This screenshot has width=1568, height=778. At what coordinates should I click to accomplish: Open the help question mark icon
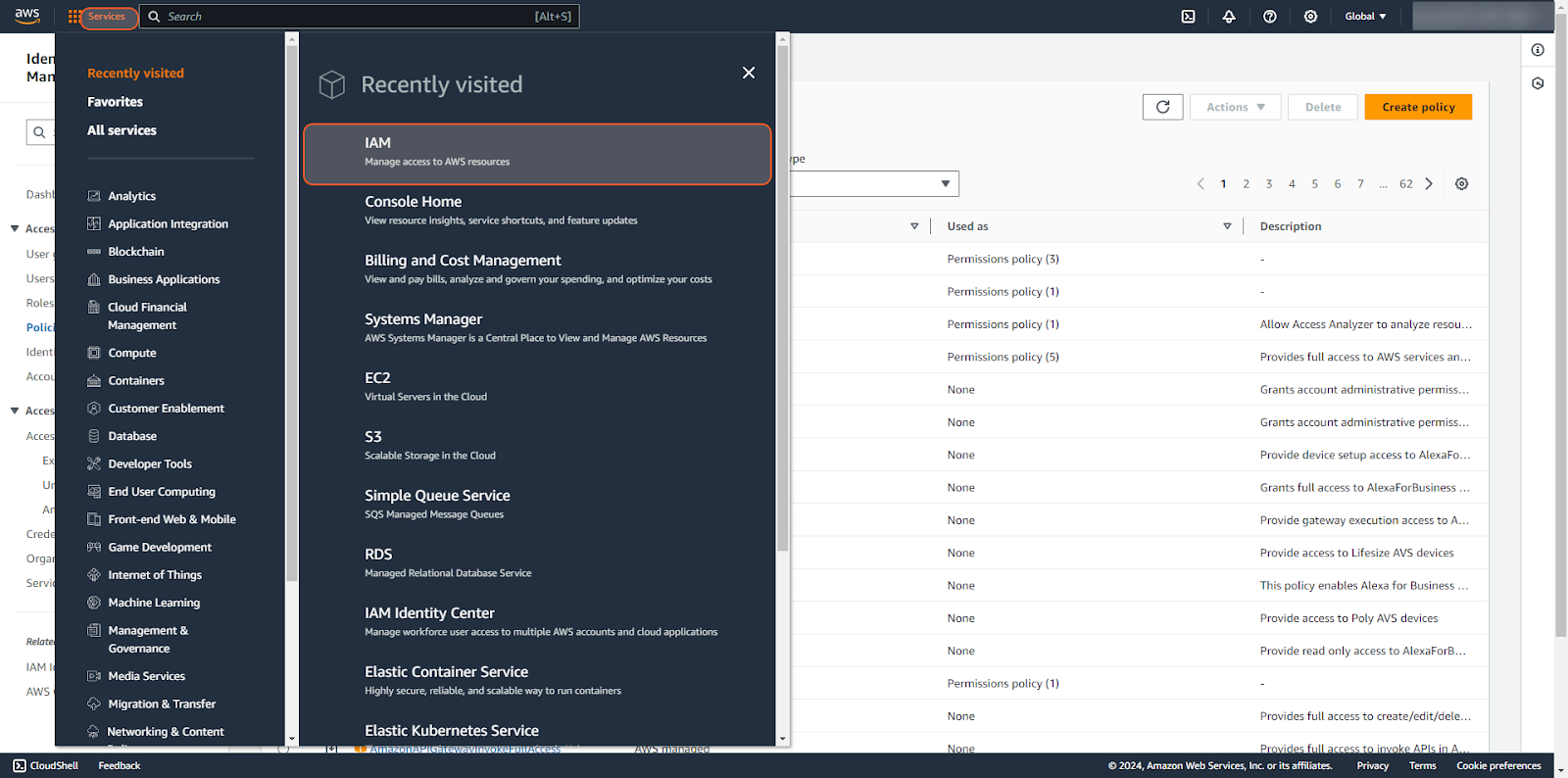click(1270, 17)
